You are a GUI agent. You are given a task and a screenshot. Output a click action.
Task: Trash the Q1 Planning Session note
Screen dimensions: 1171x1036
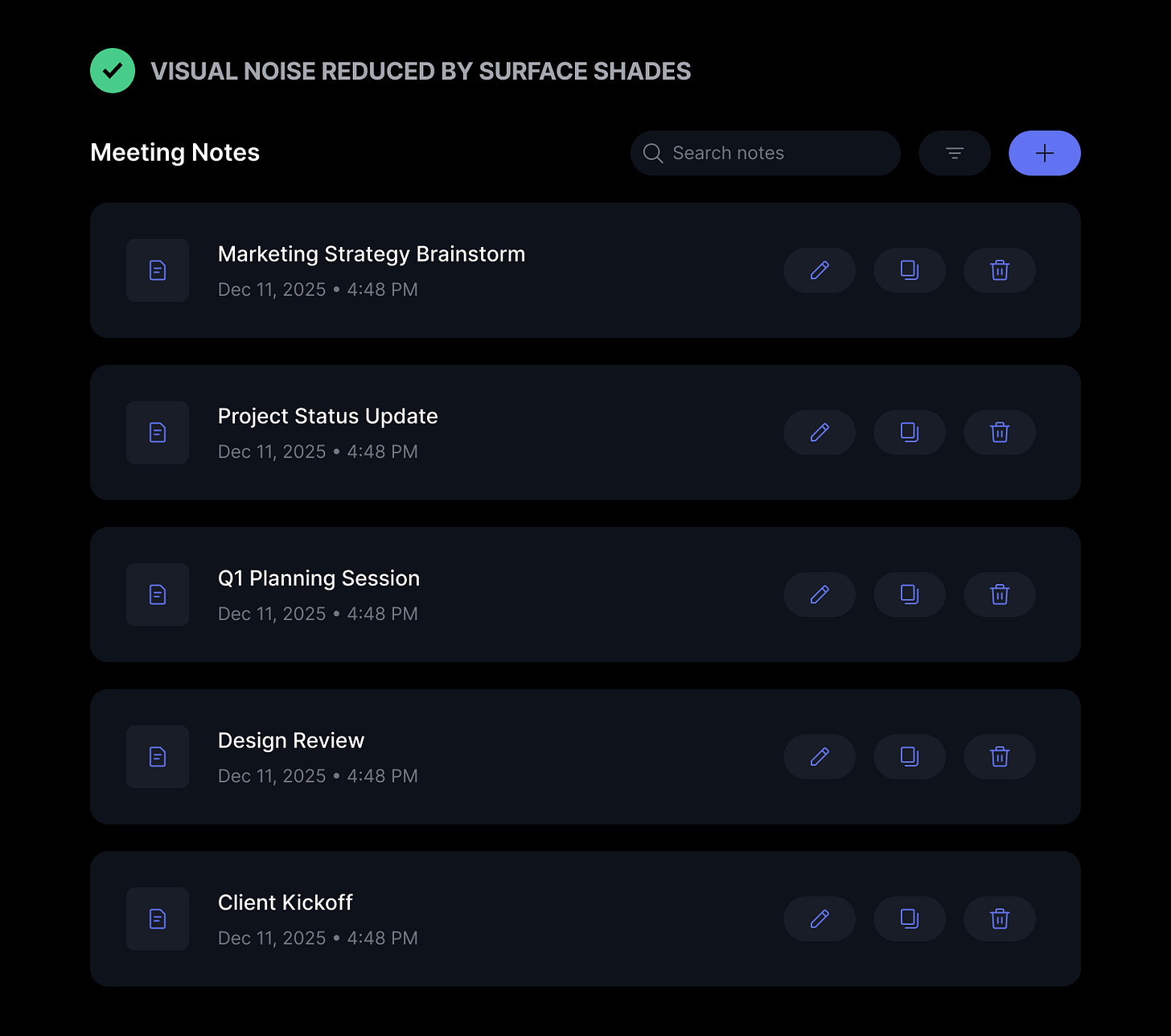[x=1000, y=594]
